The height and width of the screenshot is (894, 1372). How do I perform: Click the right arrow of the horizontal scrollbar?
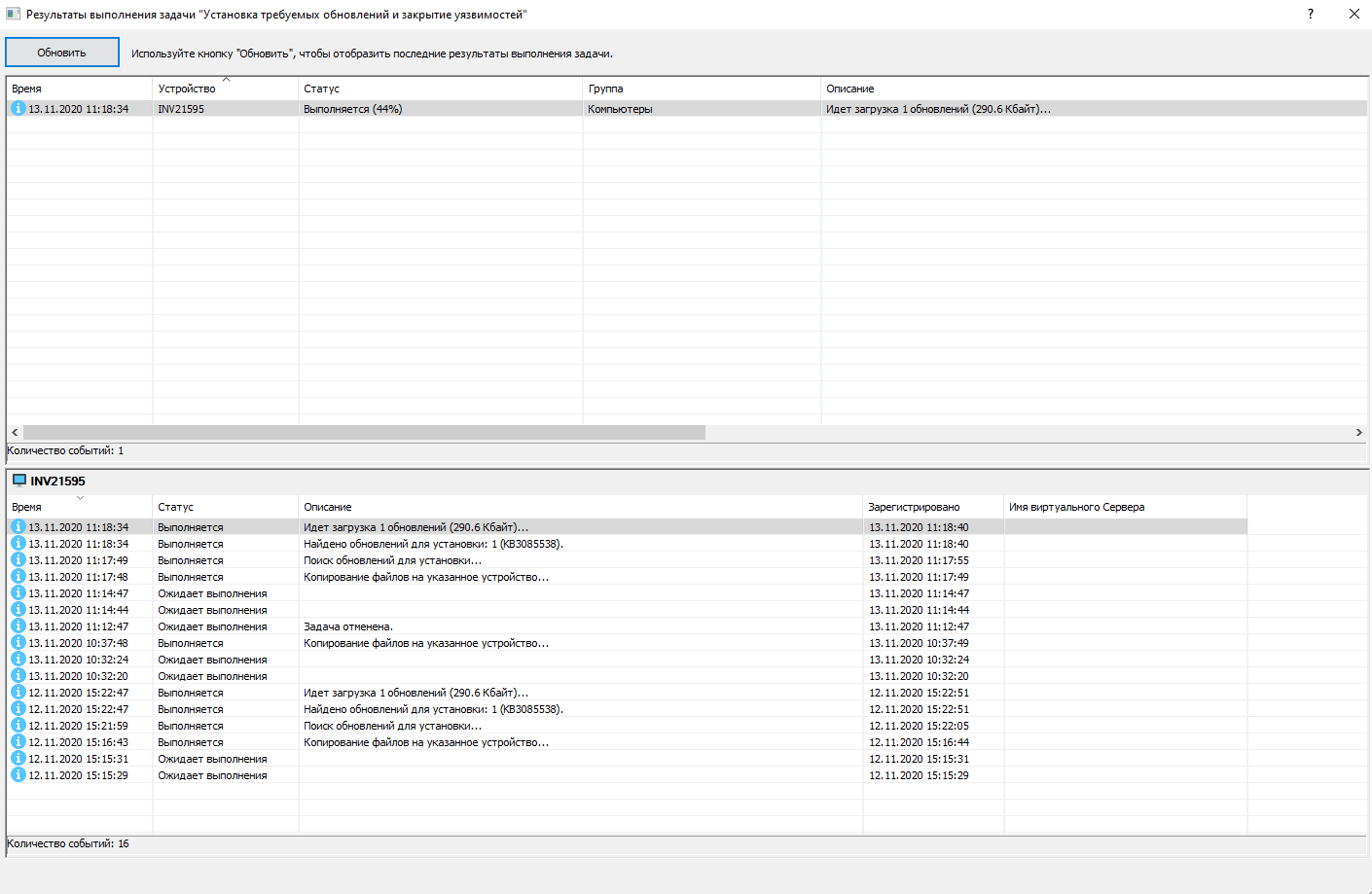[x=1359, y=432]
